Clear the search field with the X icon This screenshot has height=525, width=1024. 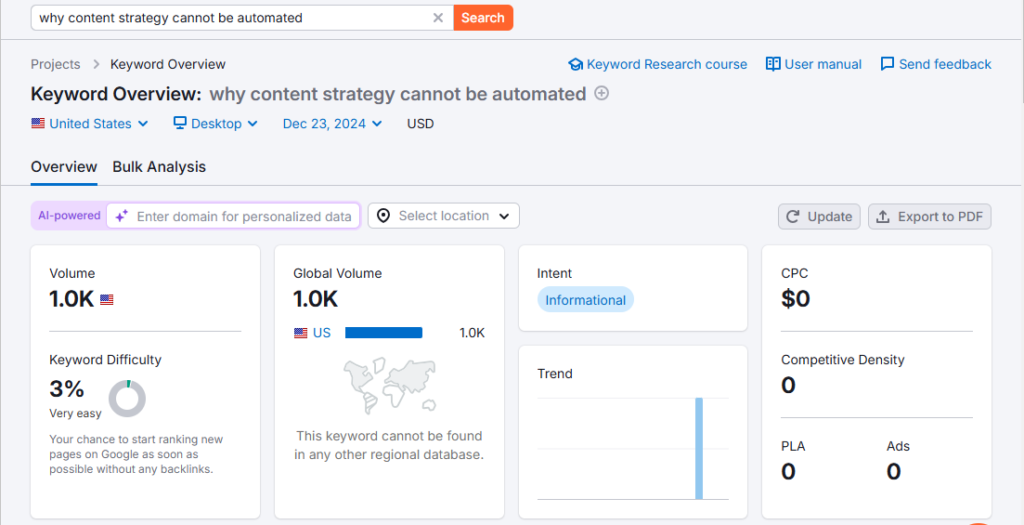438,18
